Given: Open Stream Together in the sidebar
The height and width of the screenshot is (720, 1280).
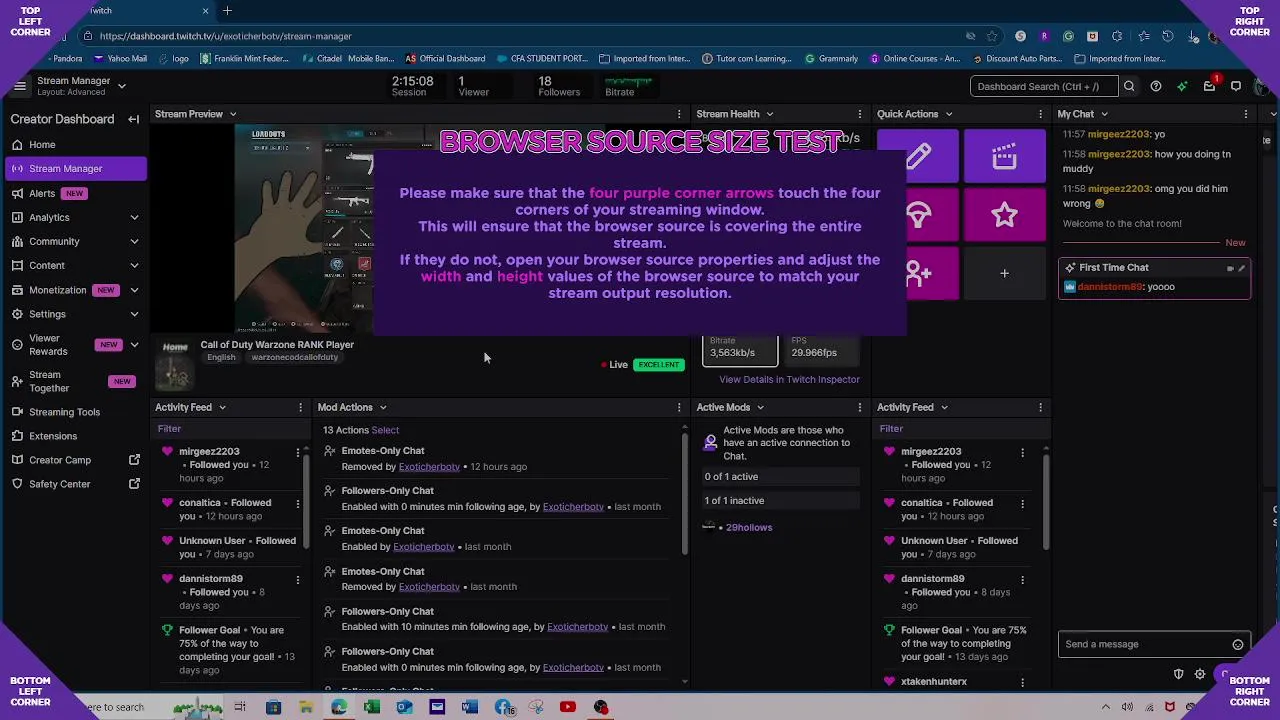Looking at the screenshot, I should (75, 381).
